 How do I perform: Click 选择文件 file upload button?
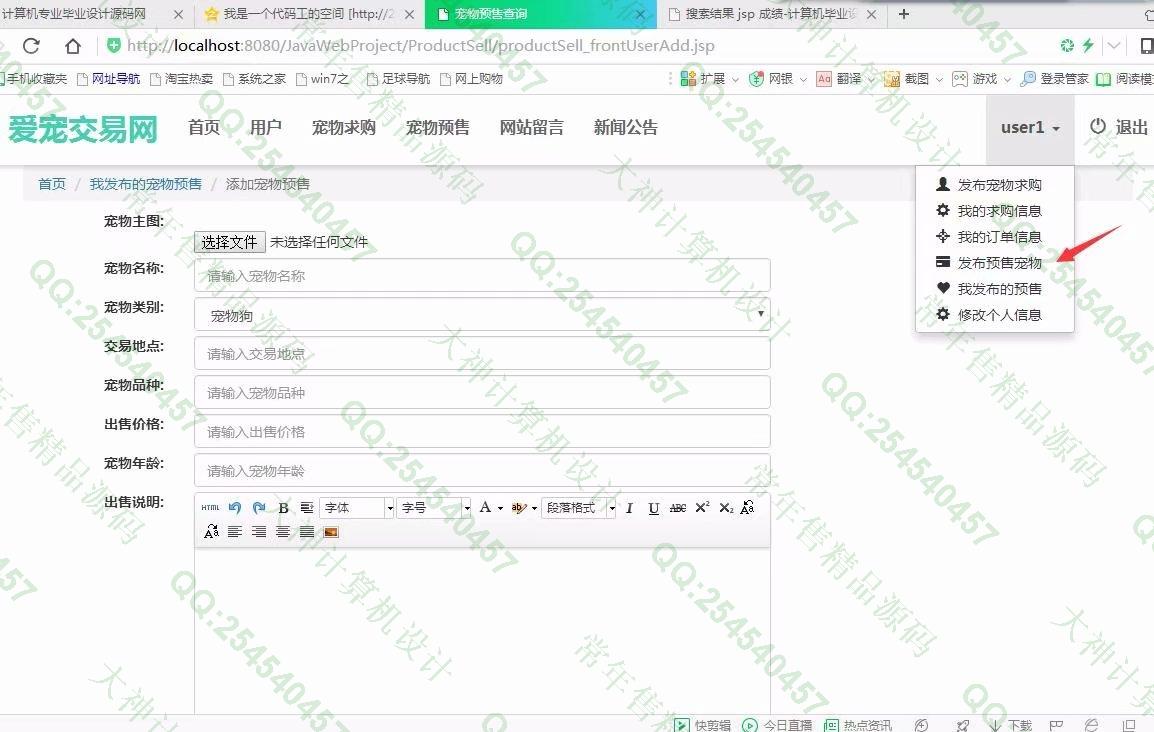(x=230, y=242)
